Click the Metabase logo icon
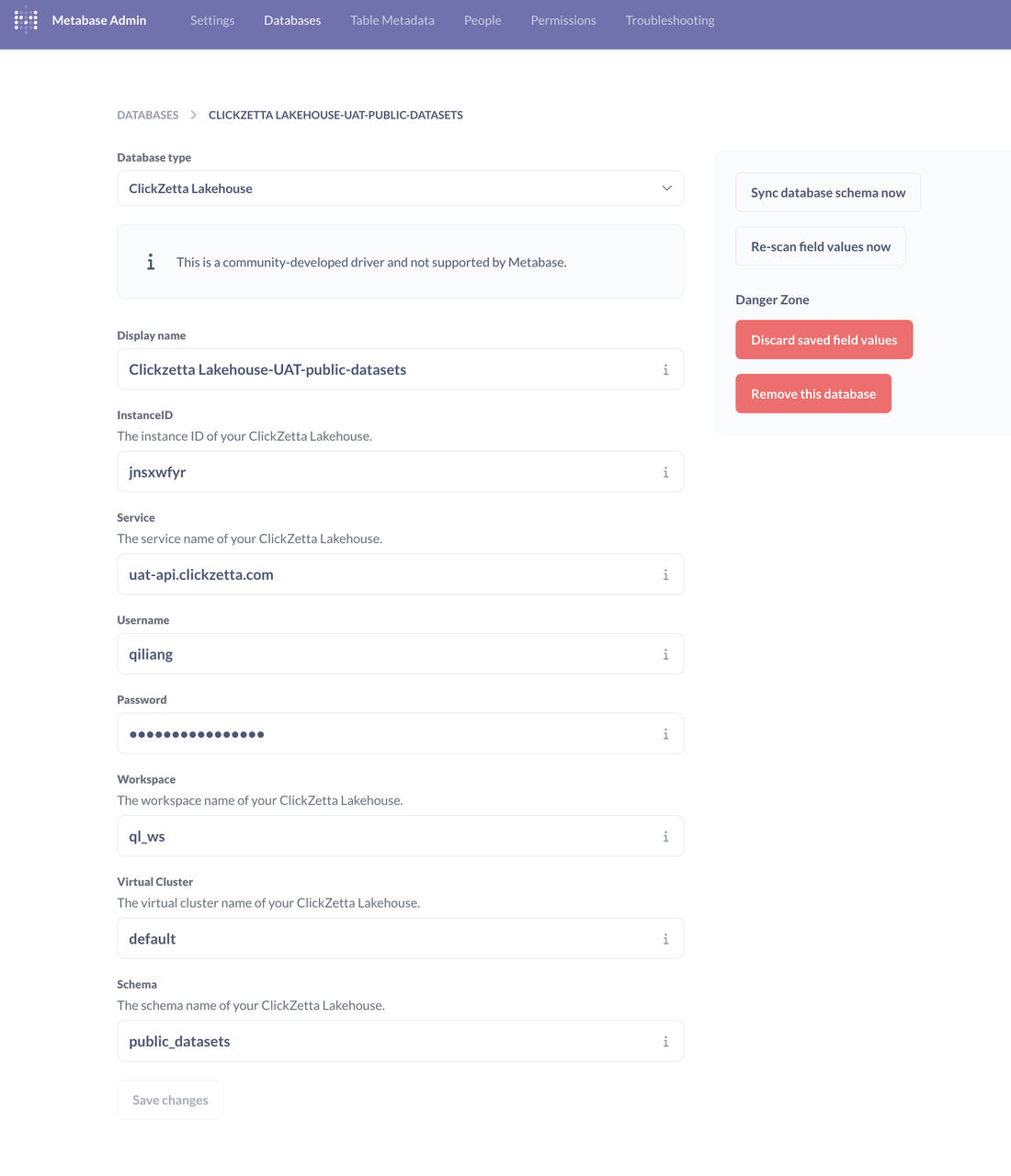 tap(26, 20)
